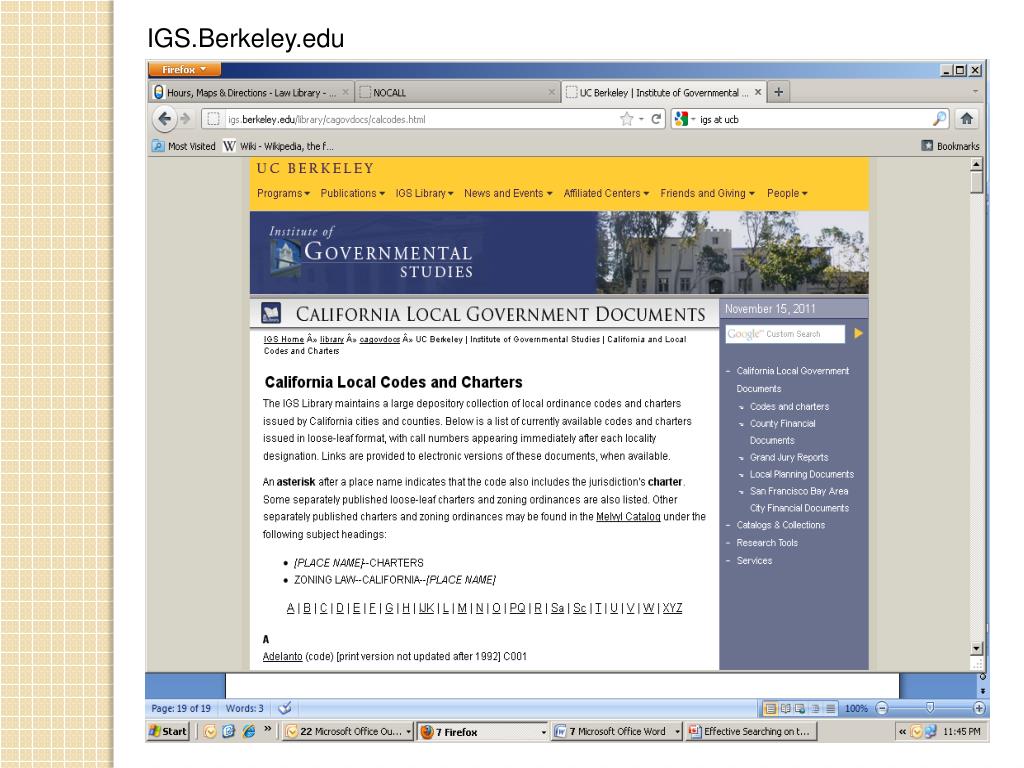Submit custom search with yellow arrow

click(858, 334)
